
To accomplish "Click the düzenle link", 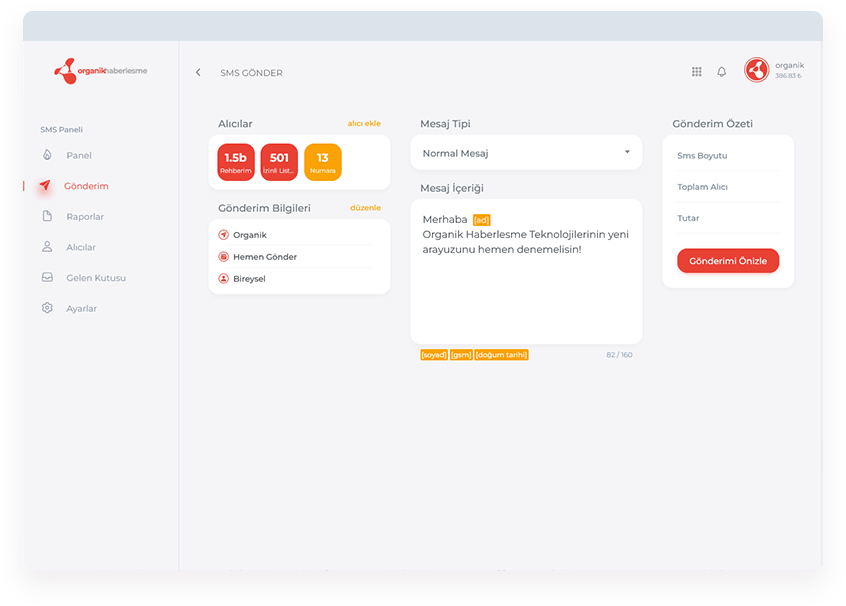I will click(365, 208).
